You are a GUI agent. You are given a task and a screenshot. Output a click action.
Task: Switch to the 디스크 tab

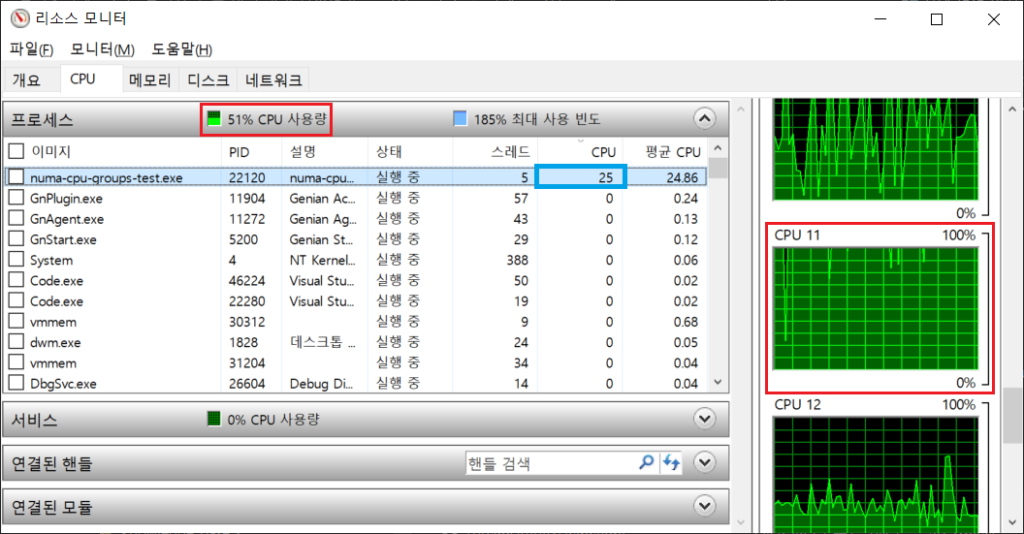[208, 80]
